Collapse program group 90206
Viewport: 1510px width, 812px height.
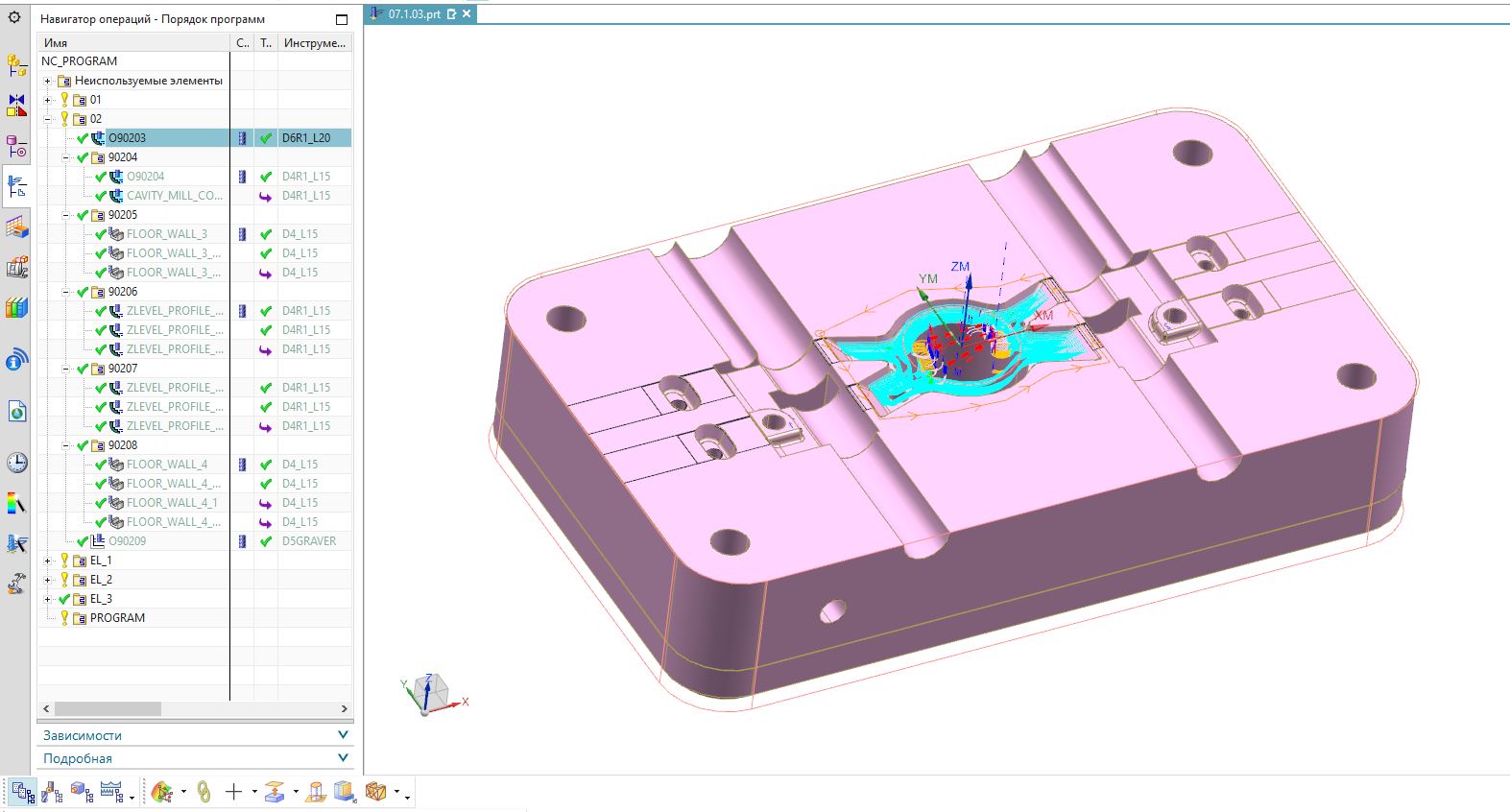(66, 292)
